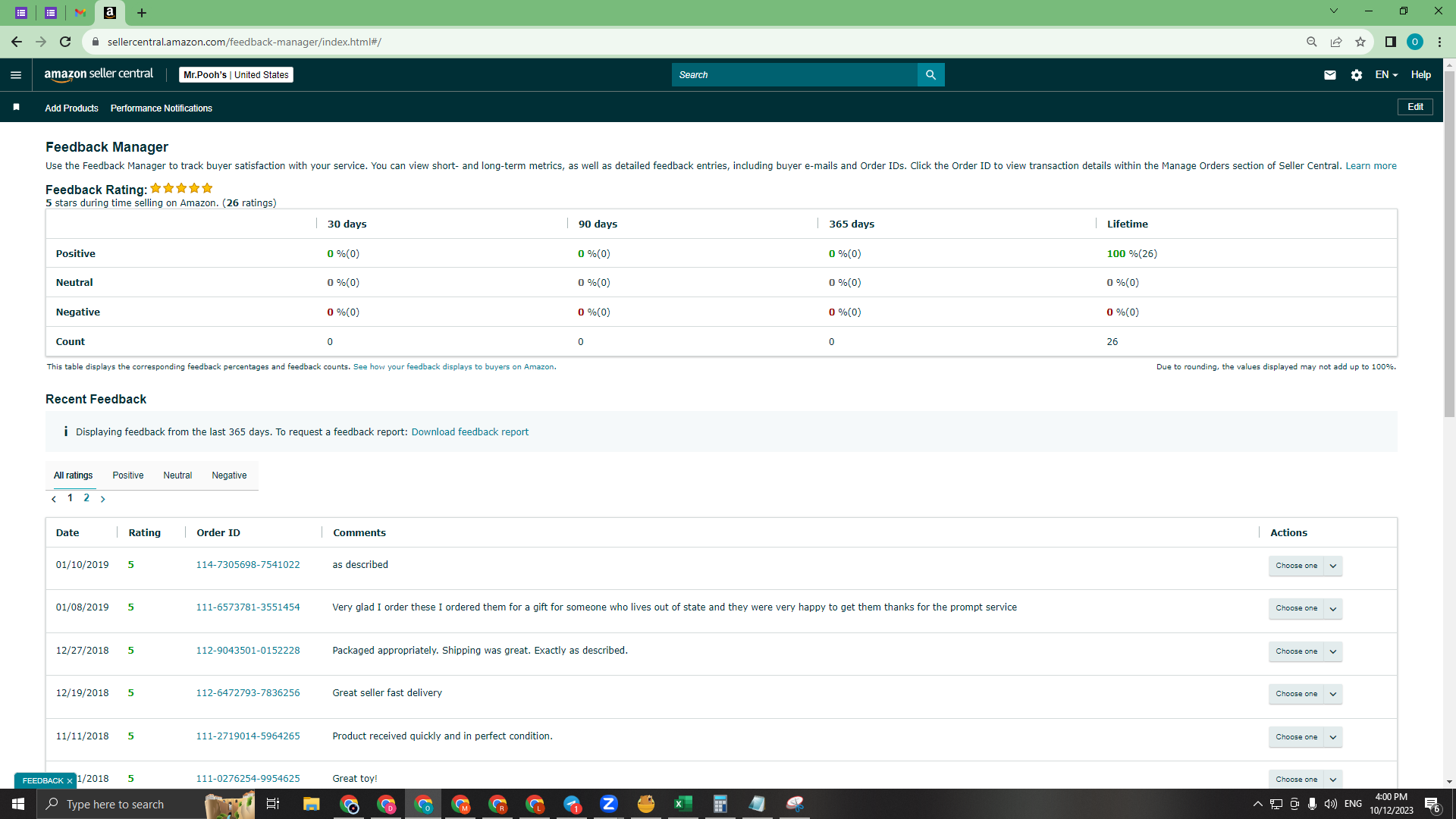This screenshot has height=819, width=1456.
Task: Click the browser zoom magnifier icon
Action: point(1311,42)
